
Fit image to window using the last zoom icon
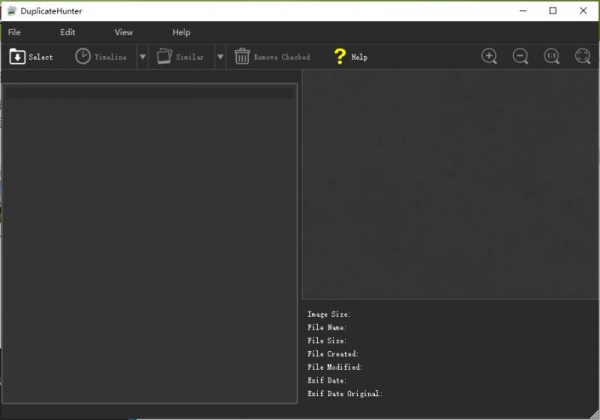[x=582, y=57]
